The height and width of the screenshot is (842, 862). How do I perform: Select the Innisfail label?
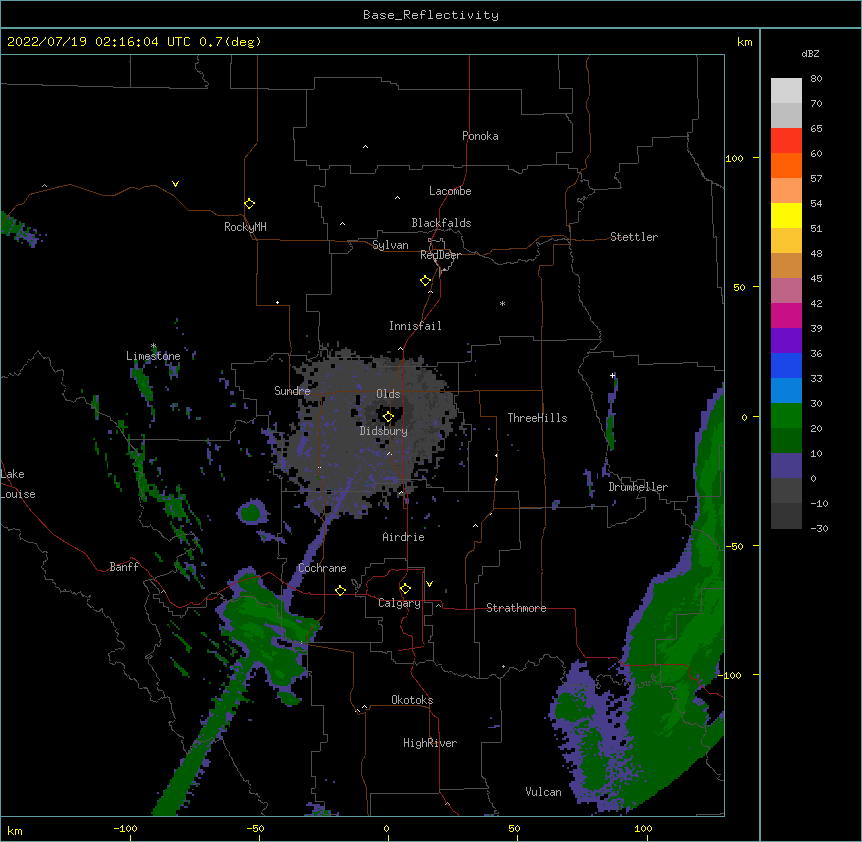point(415,326)
